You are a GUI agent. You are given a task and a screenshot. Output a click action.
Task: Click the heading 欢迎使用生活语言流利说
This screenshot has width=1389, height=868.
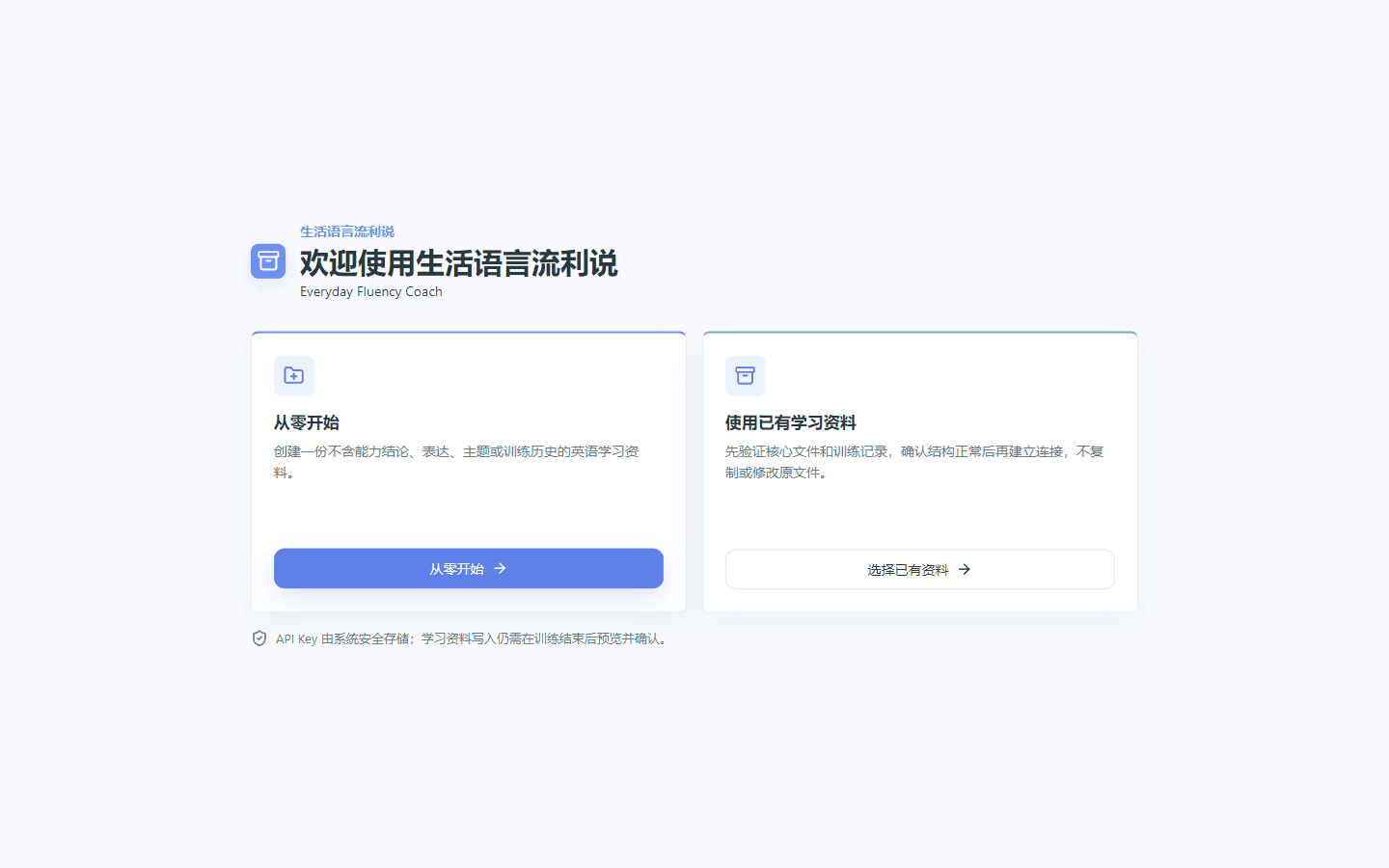click(x=459, y=263)
